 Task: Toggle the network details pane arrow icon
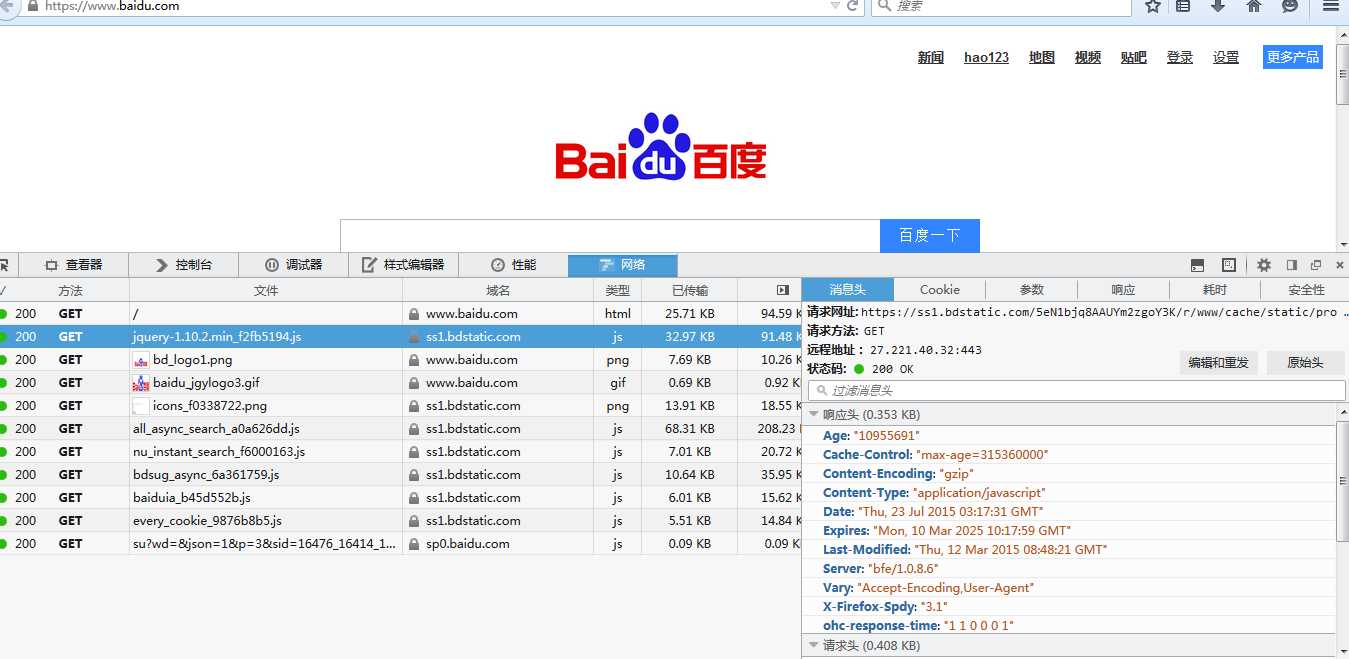[783, 290]
